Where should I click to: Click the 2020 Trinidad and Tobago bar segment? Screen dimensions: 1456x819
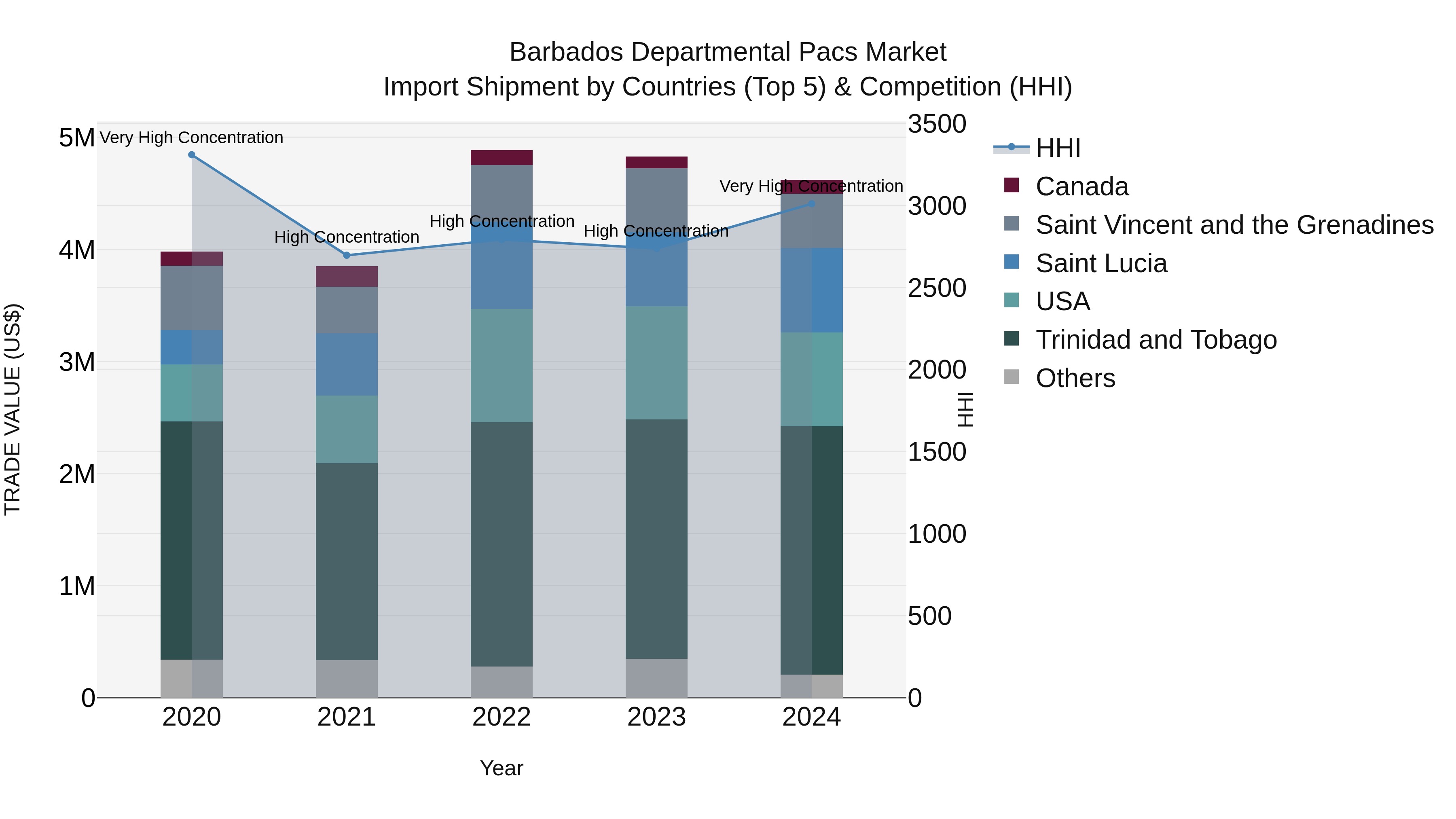point(192,540)
